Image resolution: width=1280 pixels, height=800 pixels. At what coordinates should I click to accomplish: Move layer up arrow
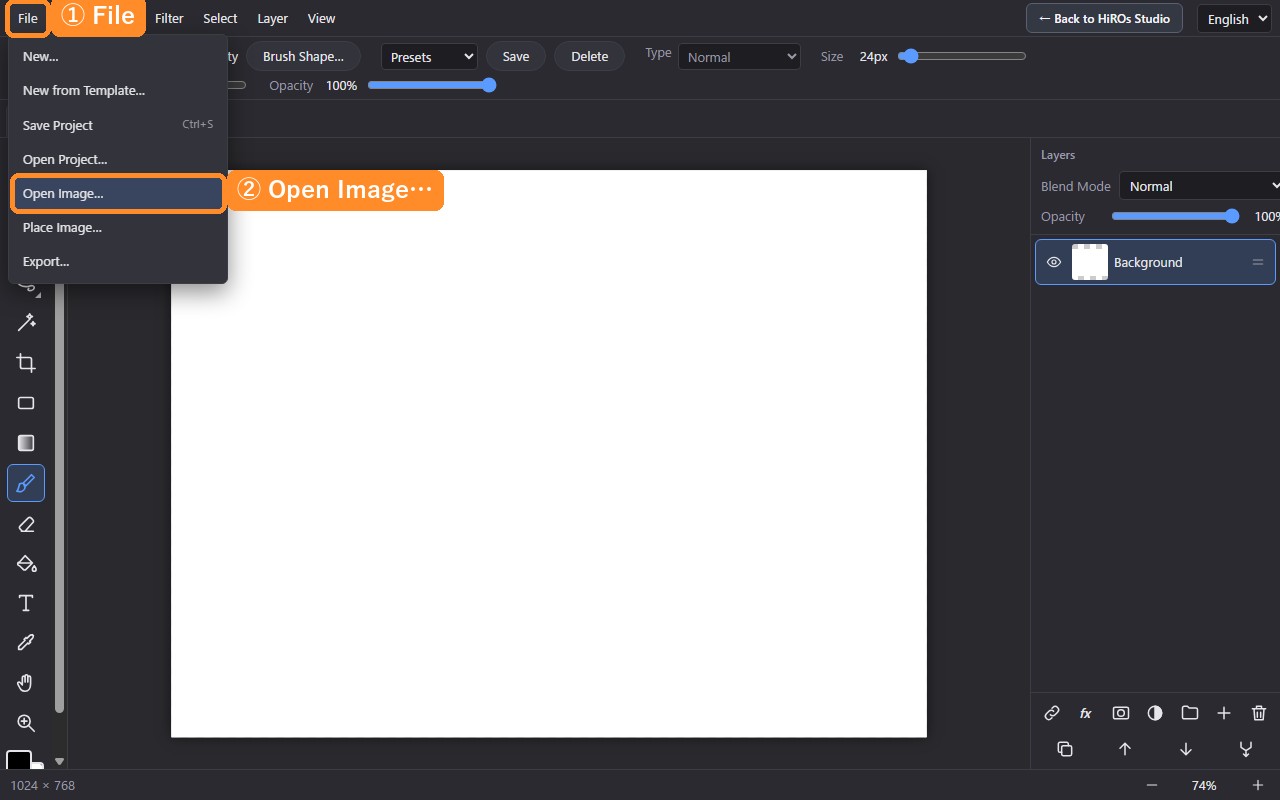point(1125,749)
